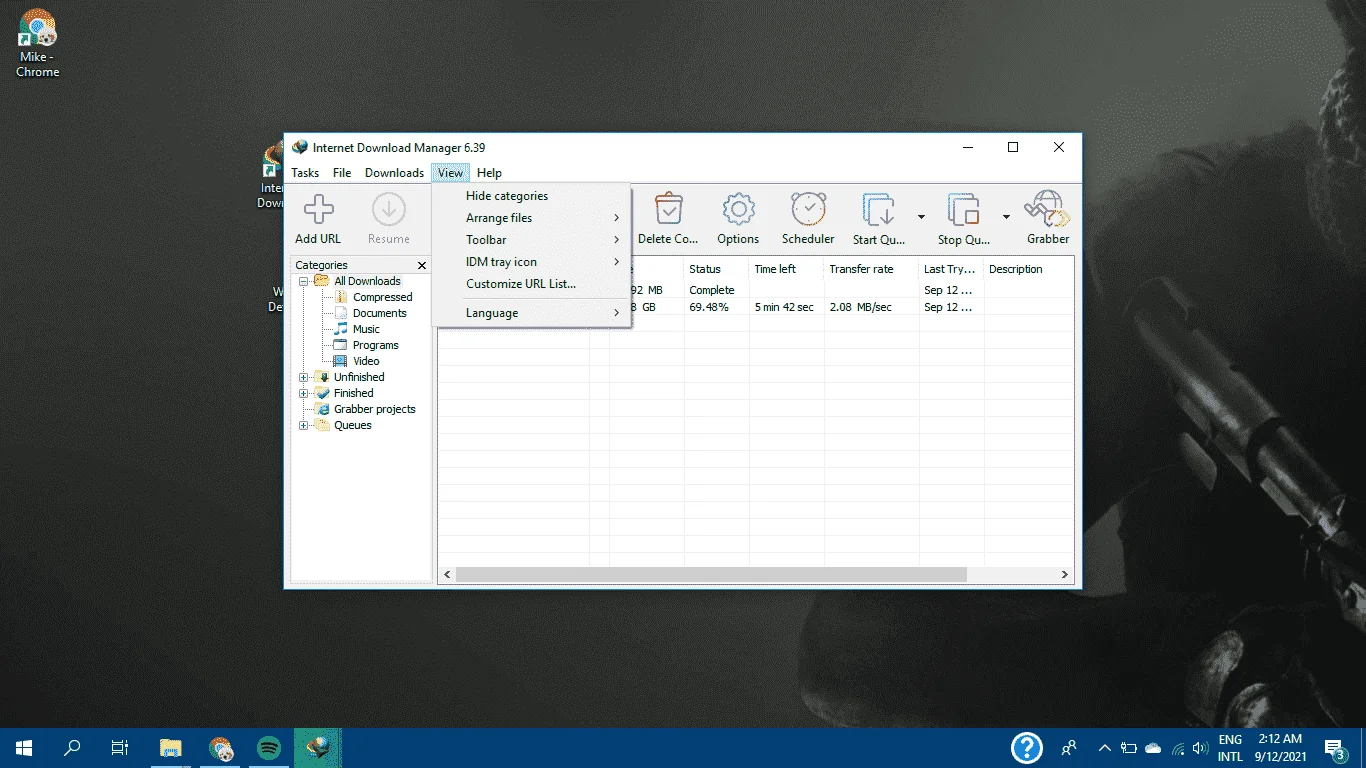The width and height of the screenshot is (1366, 768).
Task: Sort by the Status column header
Action: pyautogui.click(x=717, y=269)
